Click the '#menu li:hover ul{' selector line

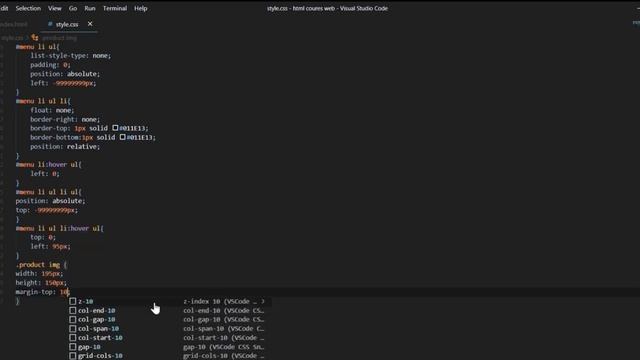[x=49, y=164]
